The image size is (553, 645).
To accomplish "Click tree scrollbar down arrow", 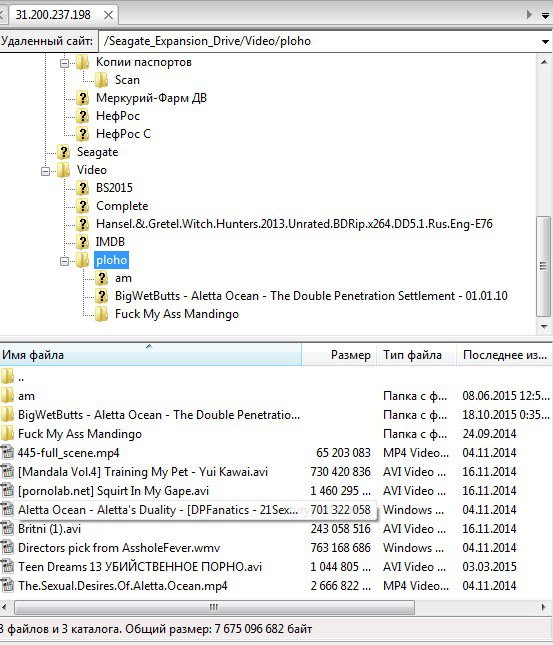I will (544, 327).
